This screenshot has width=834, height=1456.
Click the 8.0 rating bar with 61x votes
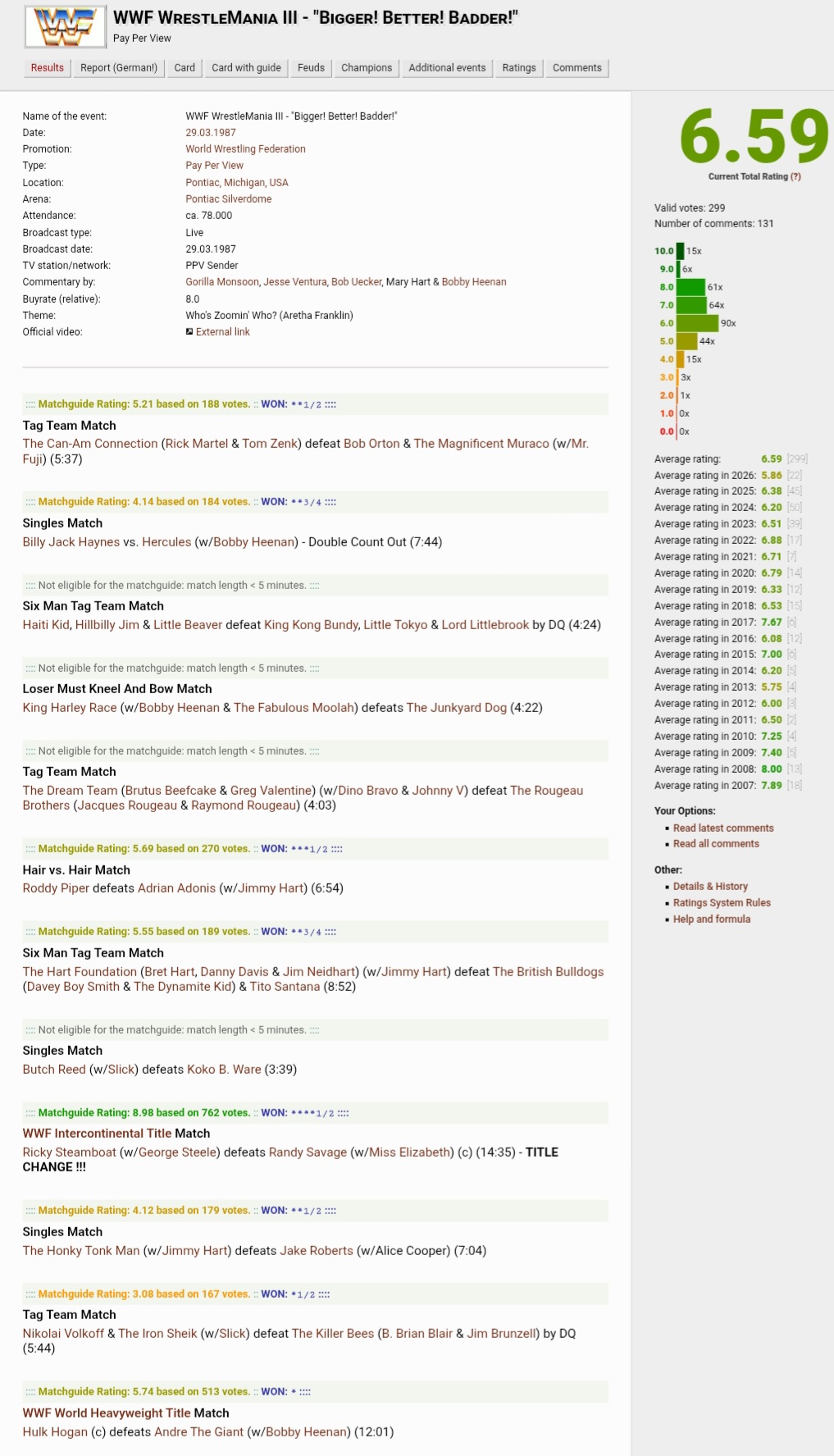[x=691, y=287]
